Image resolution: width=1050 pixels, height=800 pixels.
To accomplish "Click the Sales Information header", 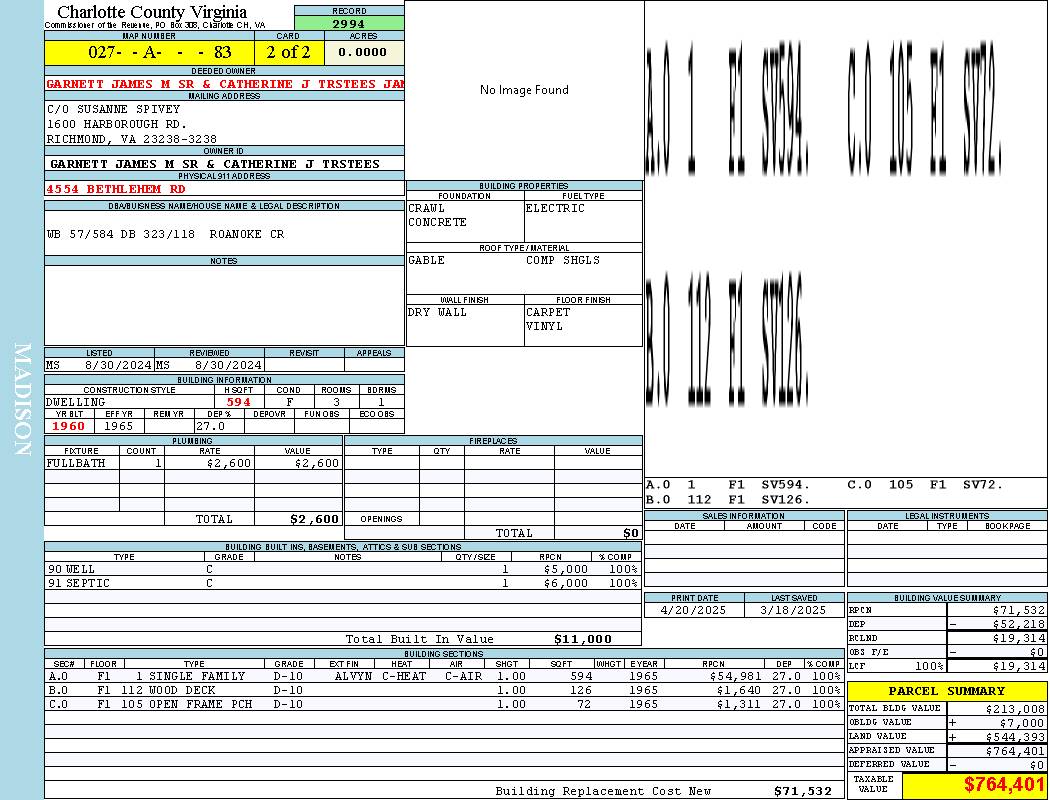I will coord(743,515).
